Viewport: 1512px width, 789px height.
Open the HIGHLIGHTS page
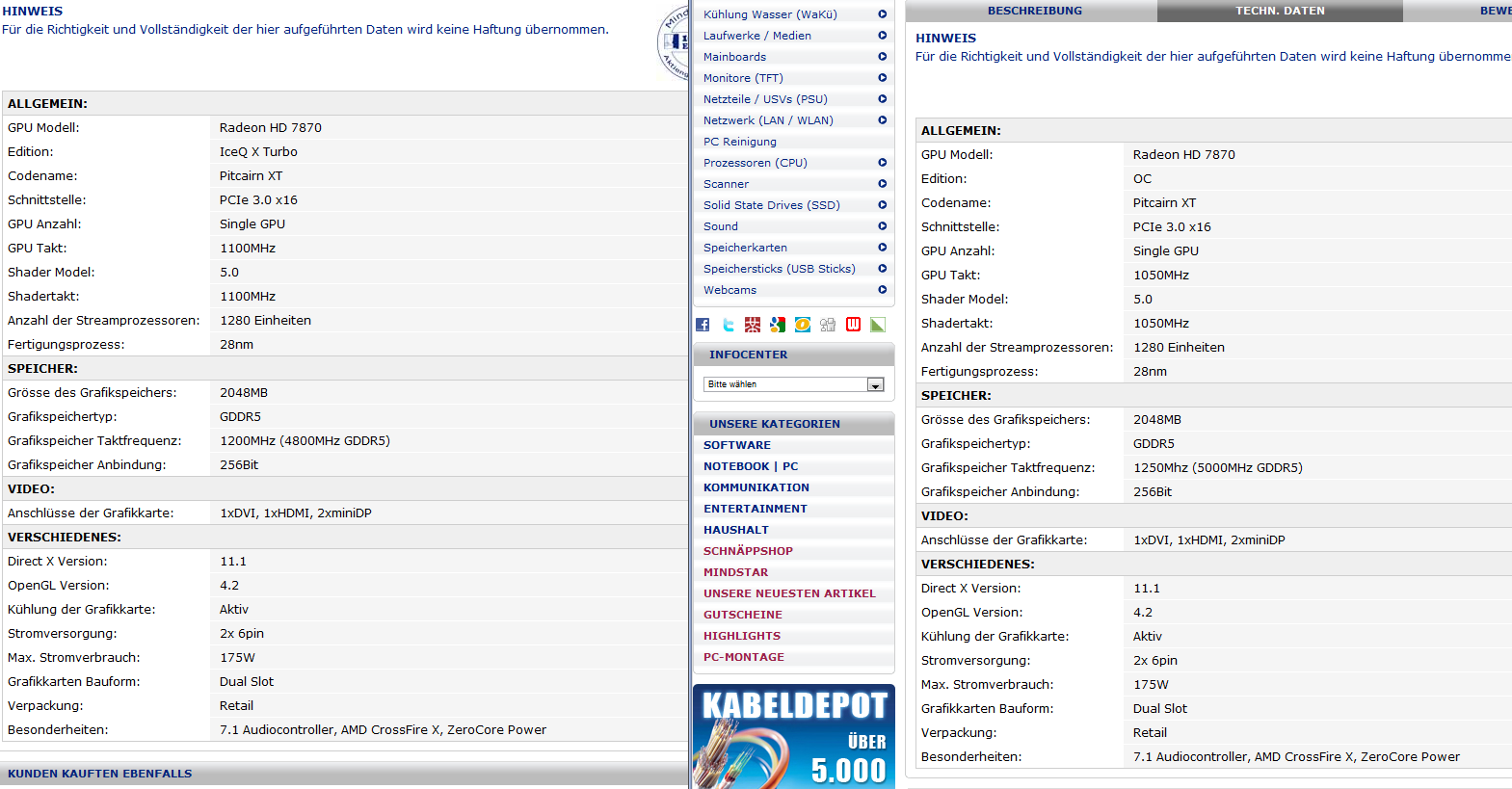click(742, 636)
